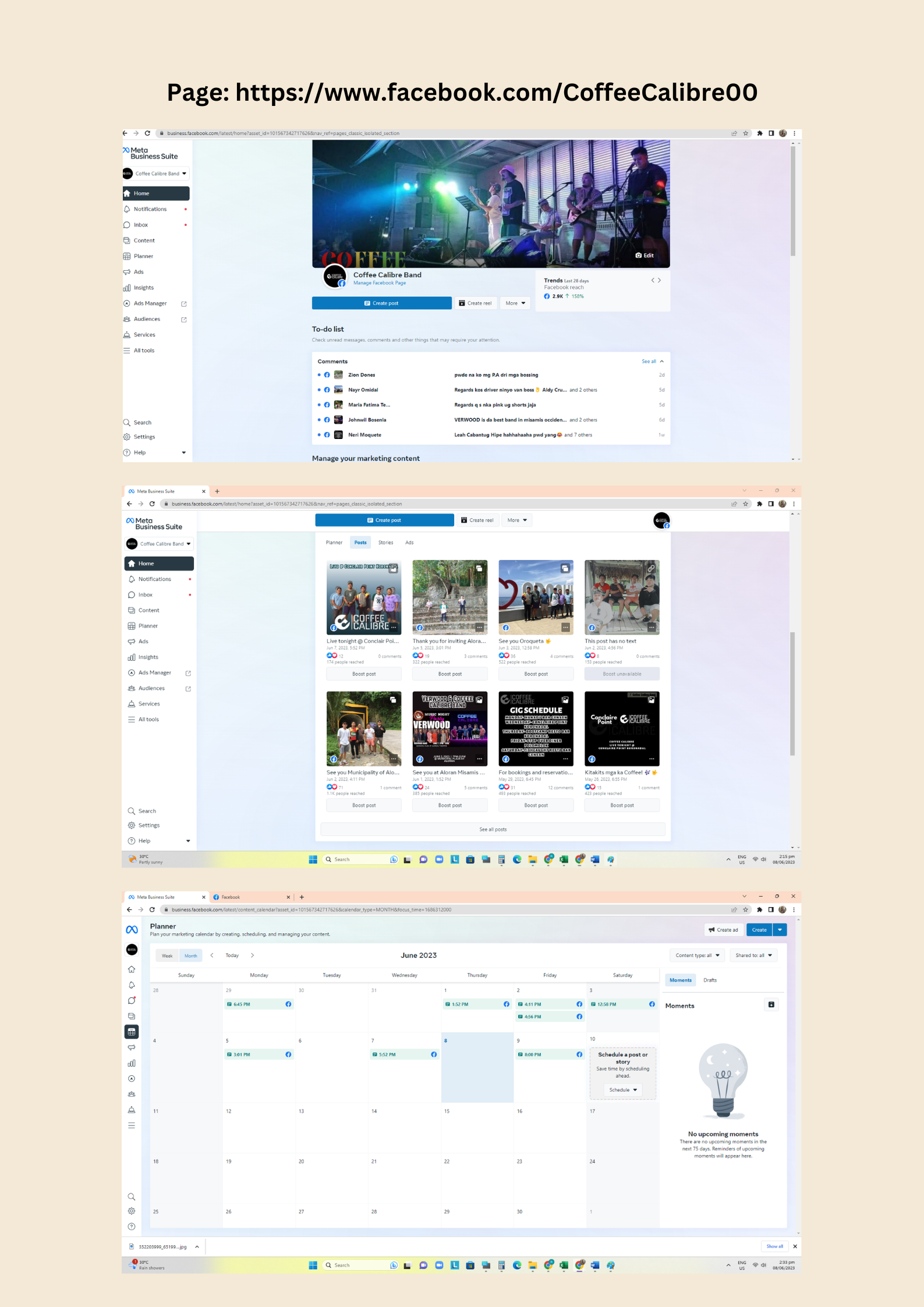Image resolution: width=924 pixels, height=1307 pixels.
Task: Click Notifications bell in Planner's collapsed sidebar
Action: (x=132, y=985)
